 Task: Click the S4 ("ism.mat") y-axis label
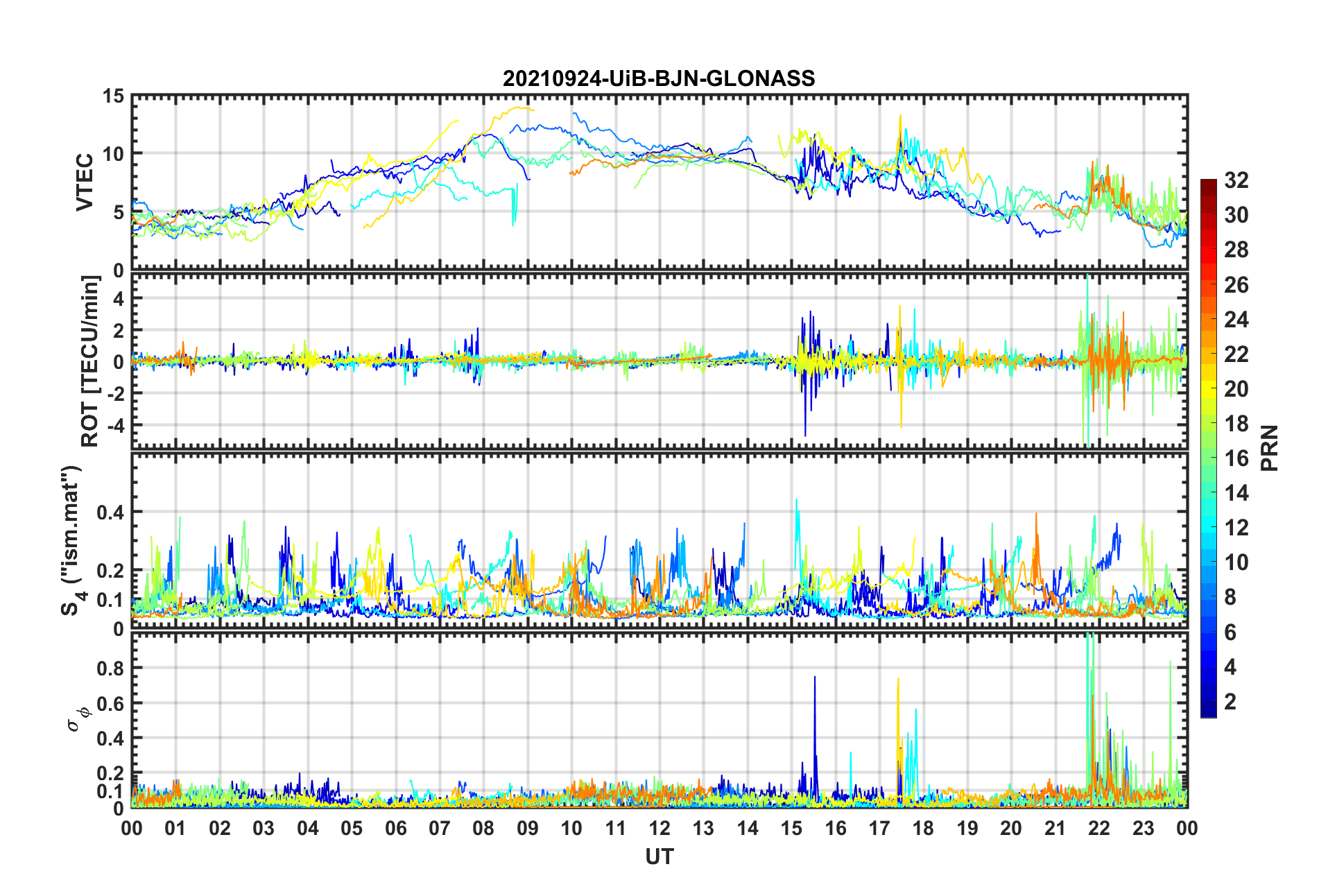coord(71,541)
